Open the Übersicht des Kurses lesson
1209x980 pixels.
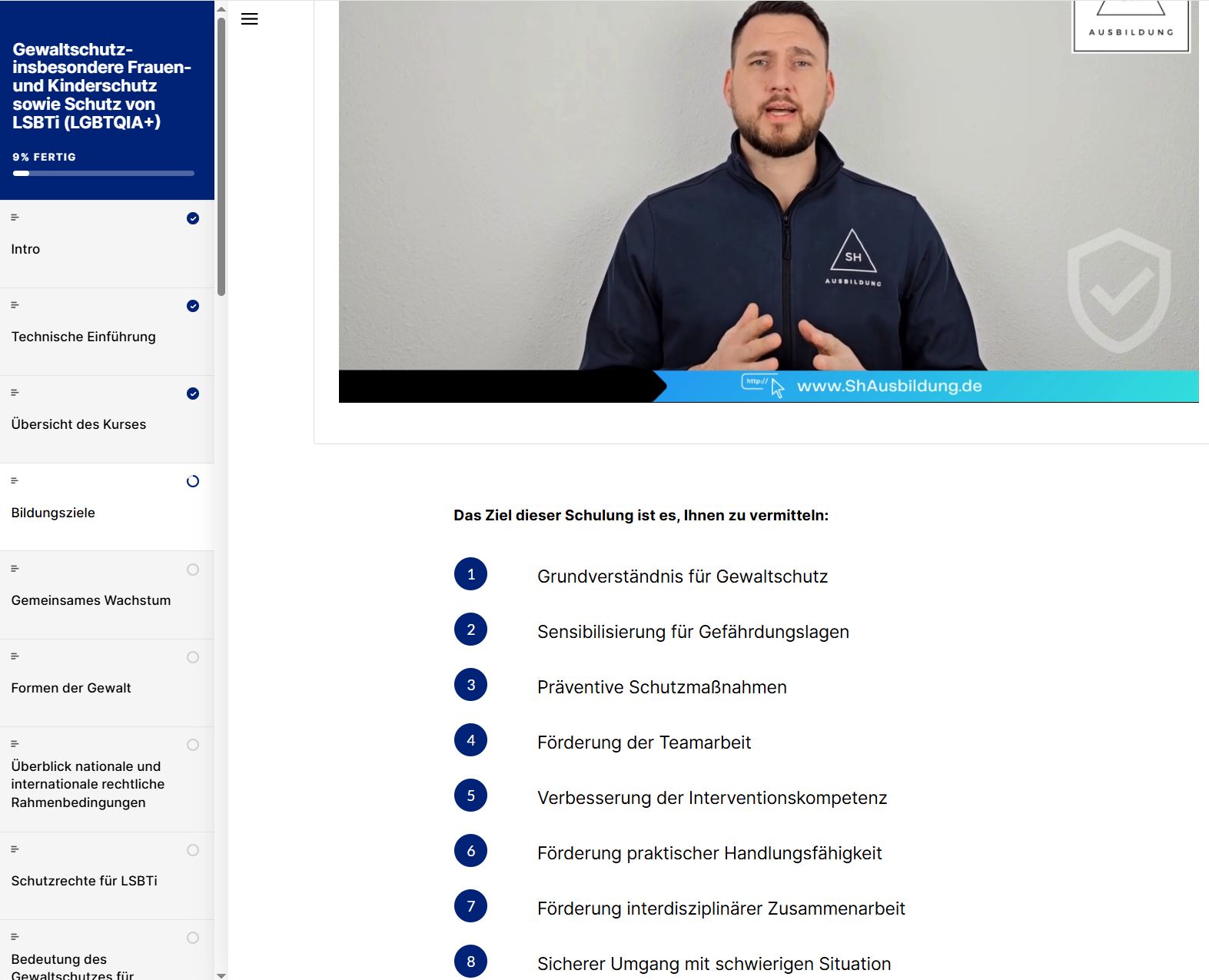(x=107, y=420)
